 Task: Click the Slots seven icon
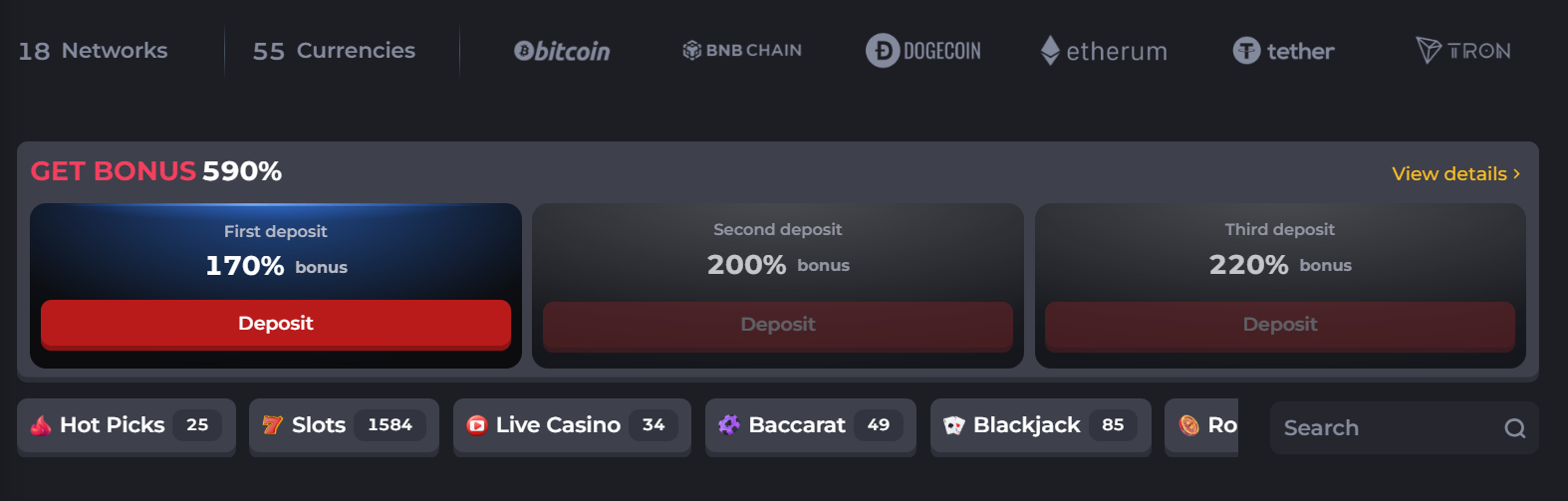tap(272, 425)
